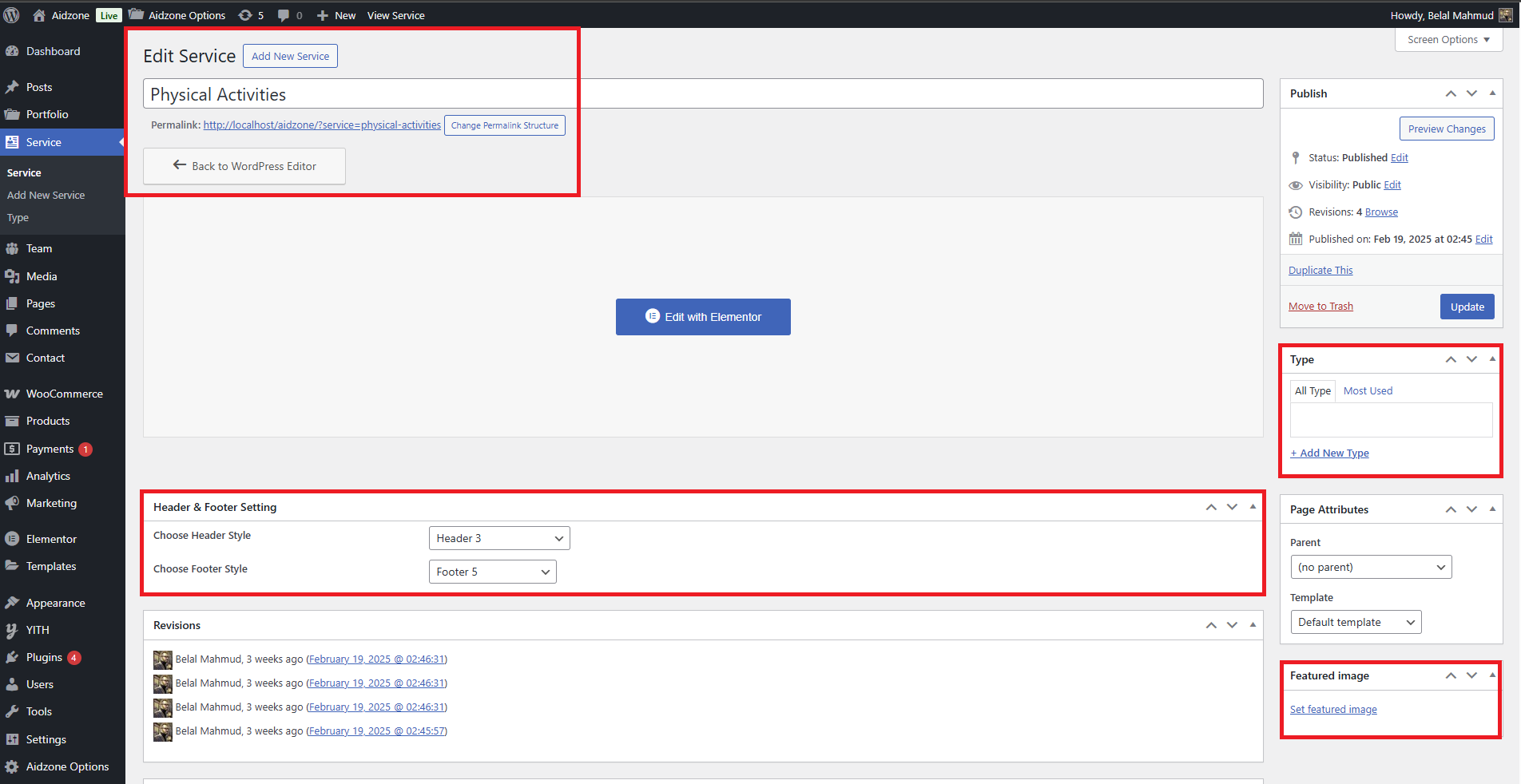The width and height of the screenshot is (1521, 784).
Task: Open the Choose Header Style dropdown
Action: point(499,538)
